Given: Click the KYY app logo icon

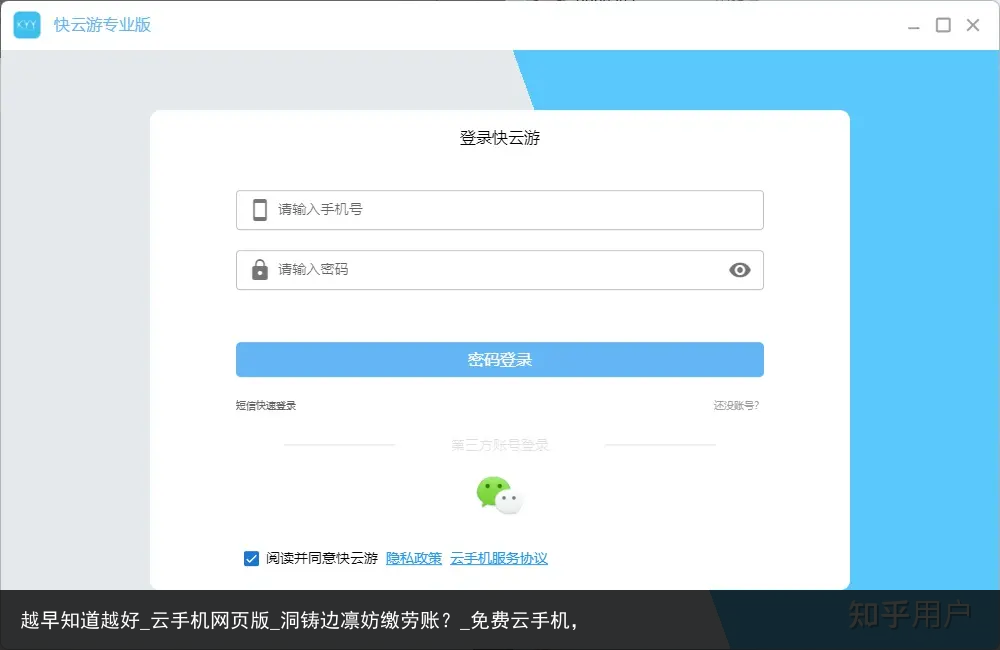Looking at the screenshot, I should pyautogui.click(x=27, y=25).
